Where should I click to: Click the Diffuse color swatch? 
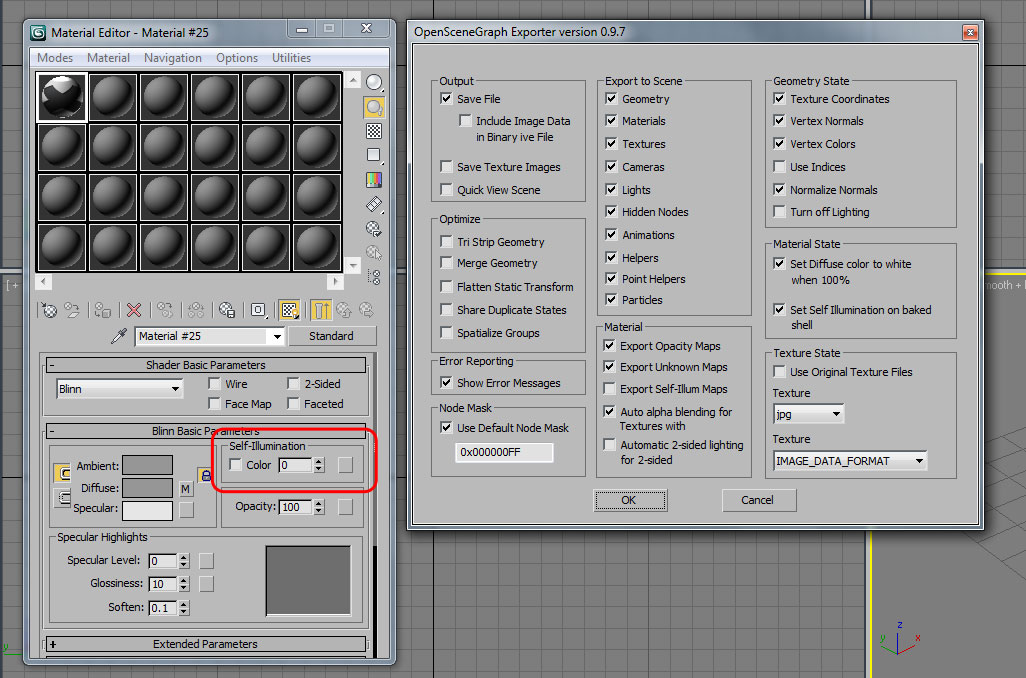(x=148, y=488)
